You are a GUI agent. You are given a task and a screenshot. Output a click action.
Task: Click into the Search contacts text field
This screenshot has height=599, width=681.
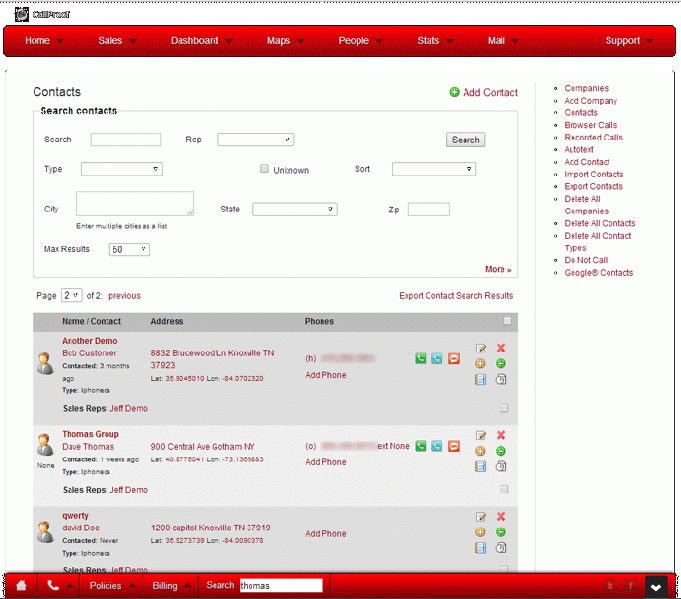(x=126, y=139)
